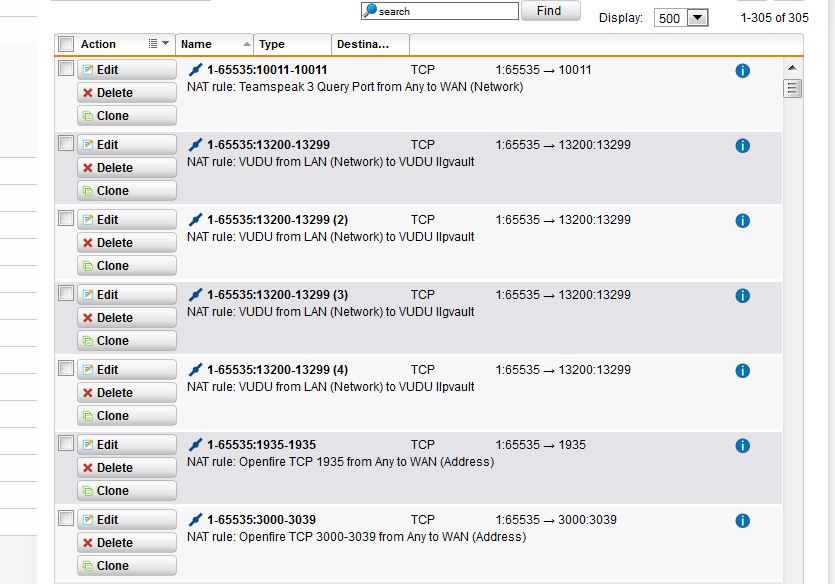Image resolution: width=835 pixels, height=584 pixels.
Task: Click the '1-305 of 305' pagination text
Action: [774, 18]
